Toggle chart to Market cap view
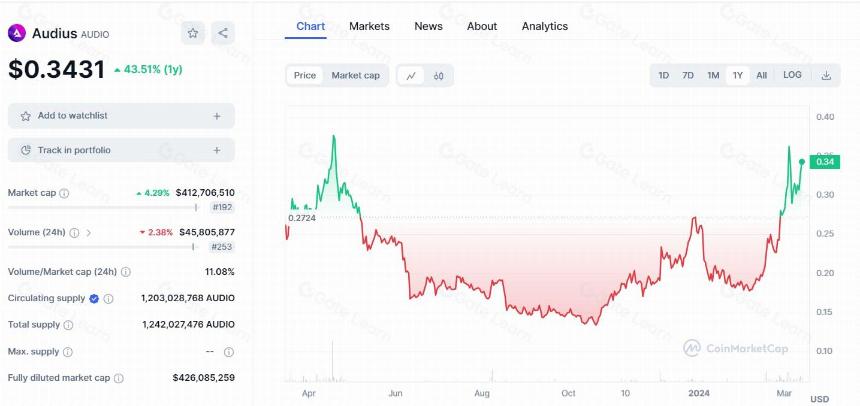The width and height of the screenshot is (860, 406). click(355, 76)
